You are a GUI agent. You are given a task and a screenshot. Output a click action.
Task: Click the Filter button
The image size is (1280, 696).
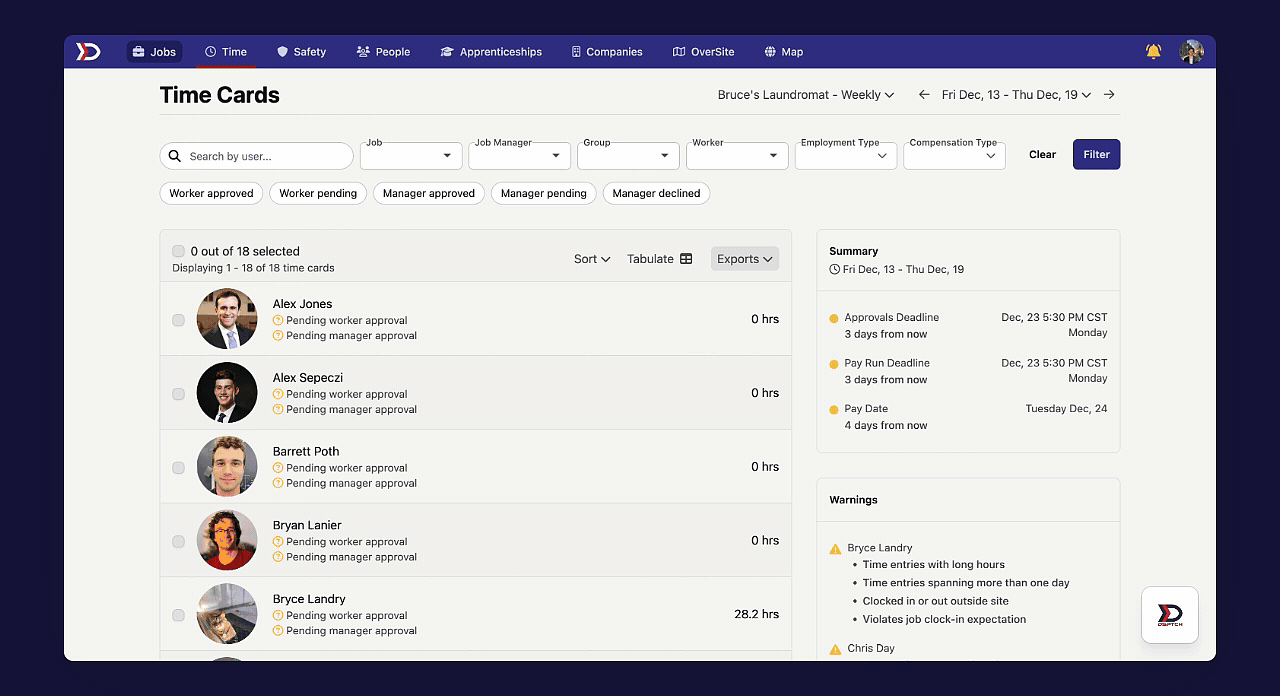coord(1097,154)
